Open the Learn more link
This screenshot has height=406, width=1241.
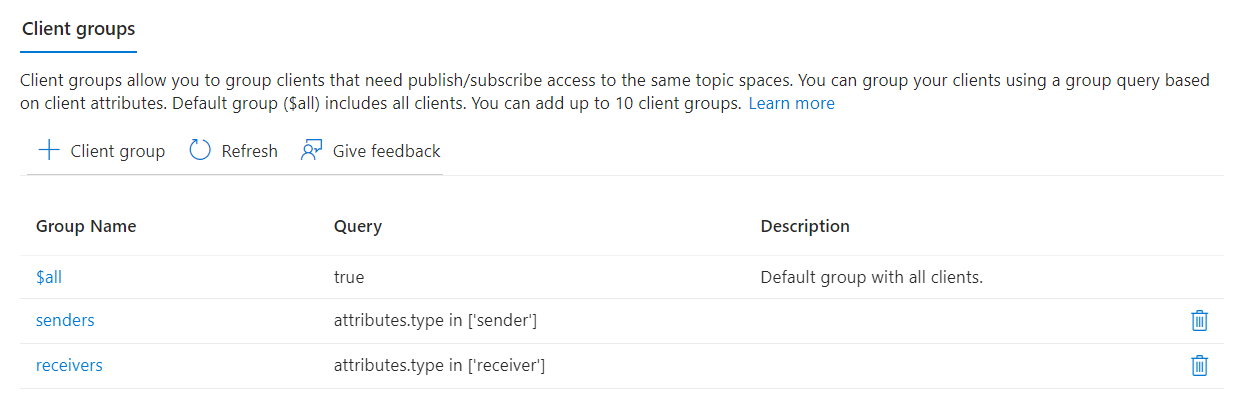coord(791,103)
